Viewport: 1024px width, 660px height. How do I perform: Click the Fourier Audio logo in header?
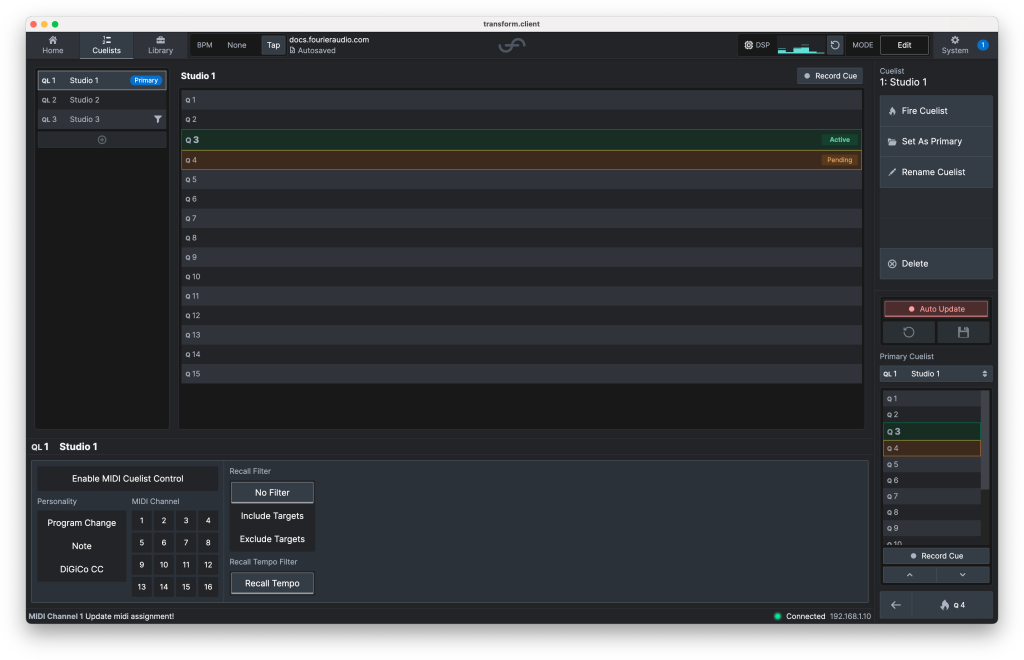pyautogui.click(x=512, y=45)
